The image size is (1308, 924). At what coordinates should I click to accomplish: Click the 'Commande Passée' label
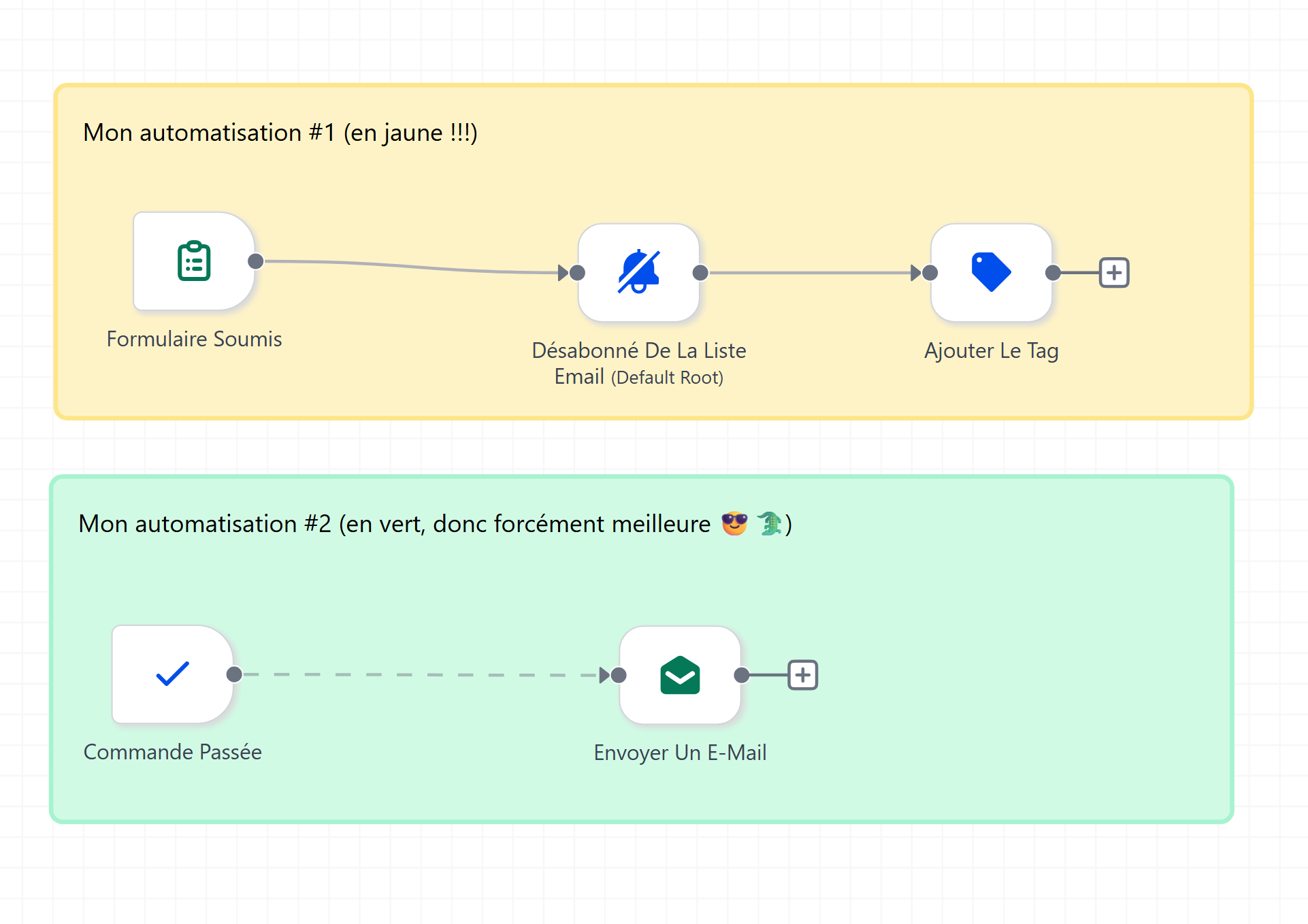[x=172, y=752]
